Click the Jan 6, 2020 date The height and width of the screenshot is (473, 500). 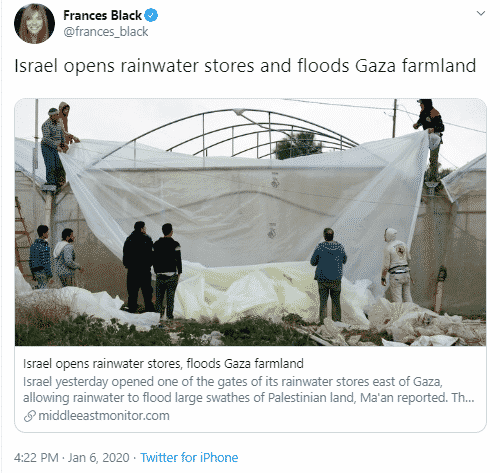tap(99, 457)
